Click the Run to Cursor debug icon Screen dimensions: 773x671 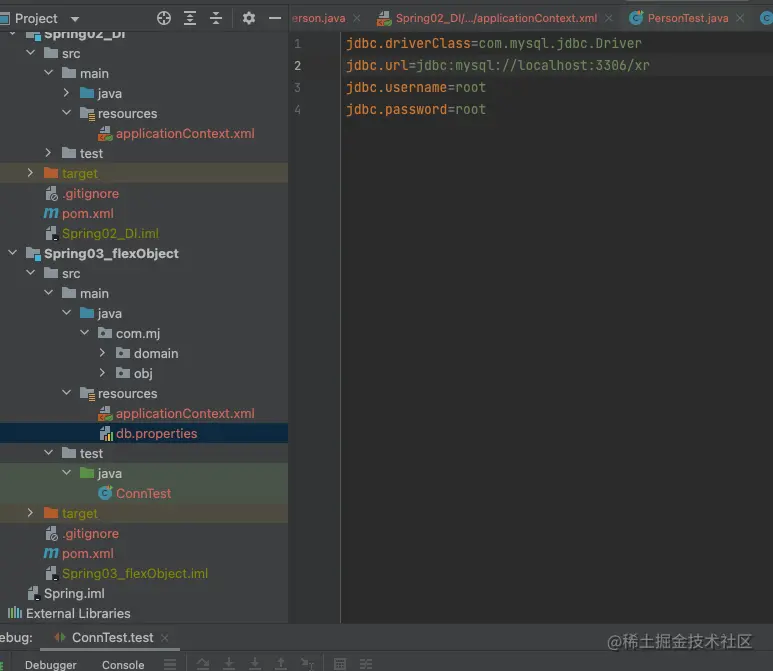tap(307, 664)
